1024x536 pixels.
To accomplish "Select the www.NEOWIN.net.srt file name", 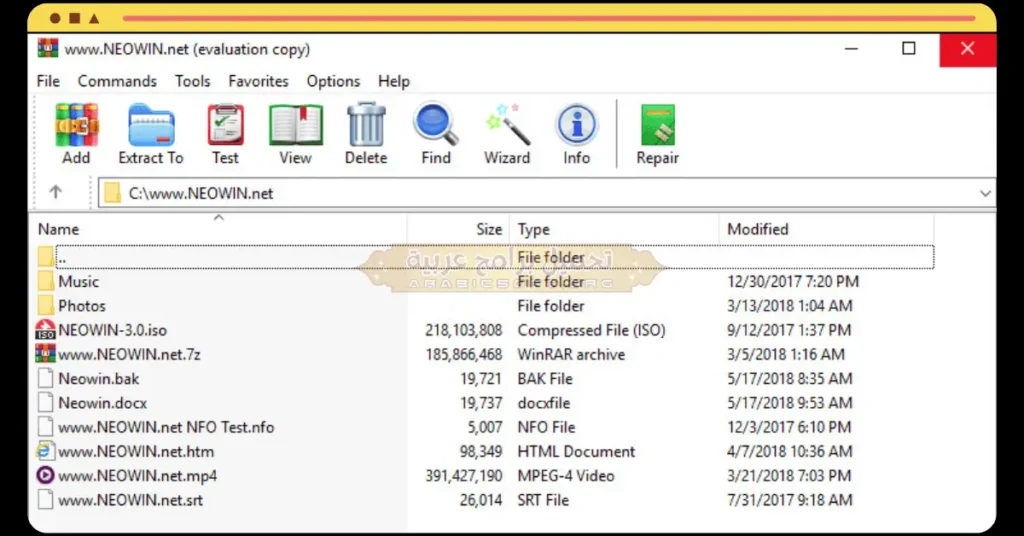I will click(x=131, y=499).
